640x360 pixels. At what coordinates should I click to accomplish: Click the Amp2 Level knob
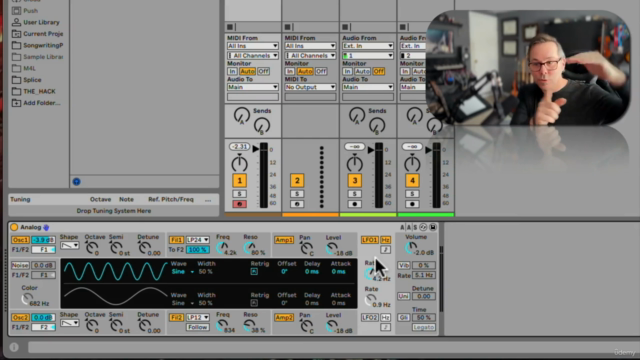tap(332, 326)
